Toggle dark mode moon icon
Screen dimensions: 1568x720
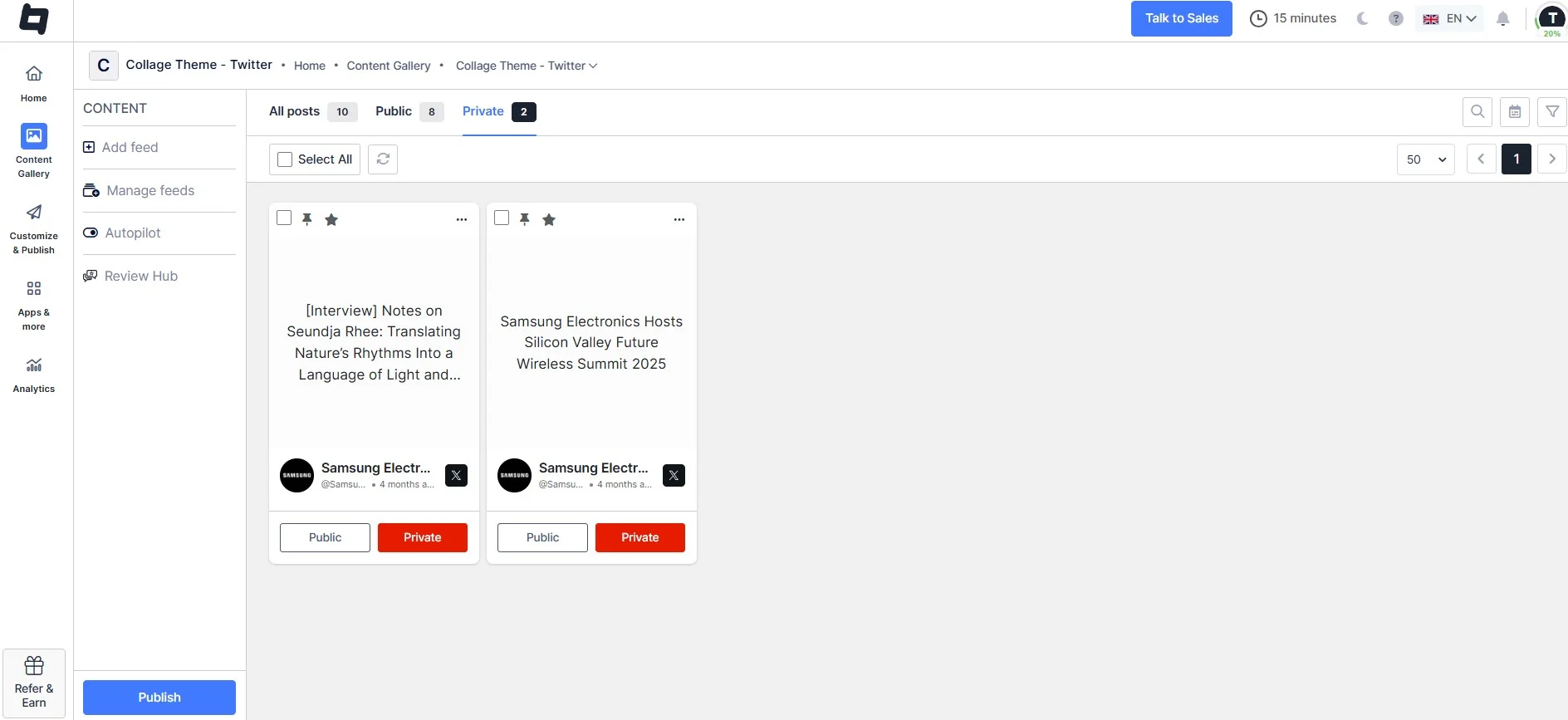1362,18
